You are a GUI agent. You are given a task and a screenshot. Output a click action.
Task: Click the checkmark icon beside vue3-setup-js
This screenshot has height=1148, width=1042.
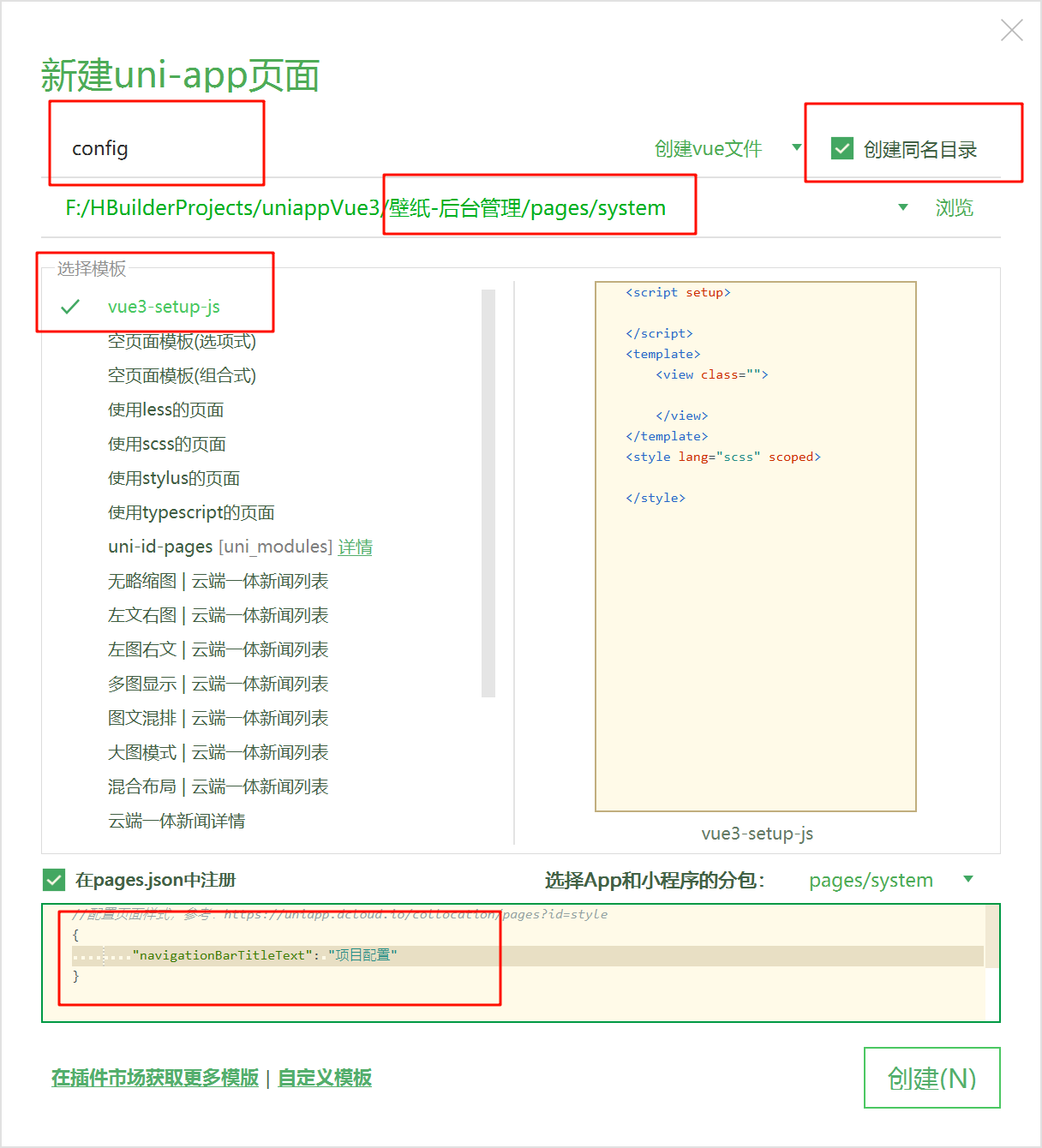click(70, 307)
